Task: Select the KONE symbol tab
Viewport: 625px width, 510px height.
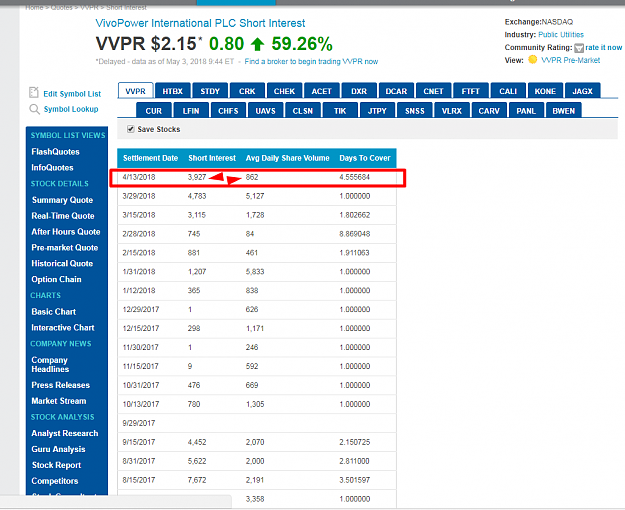Action: (545, 91)
